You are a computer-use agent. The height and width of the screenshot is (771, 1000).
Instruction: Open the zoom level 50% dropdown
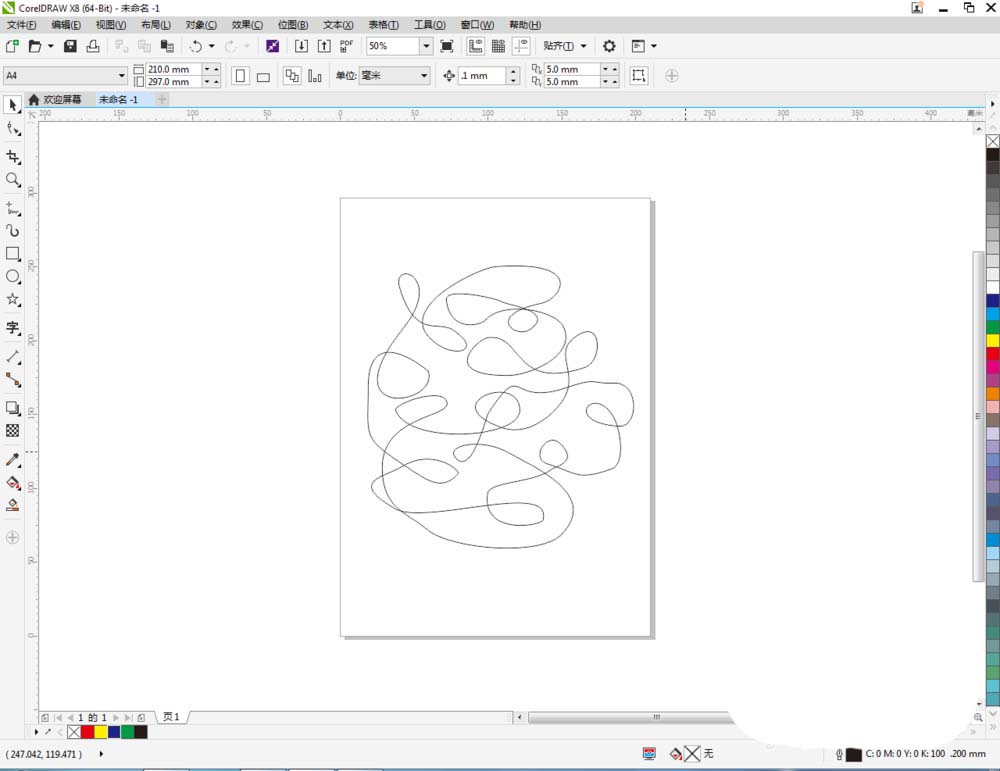pos(426,46)
